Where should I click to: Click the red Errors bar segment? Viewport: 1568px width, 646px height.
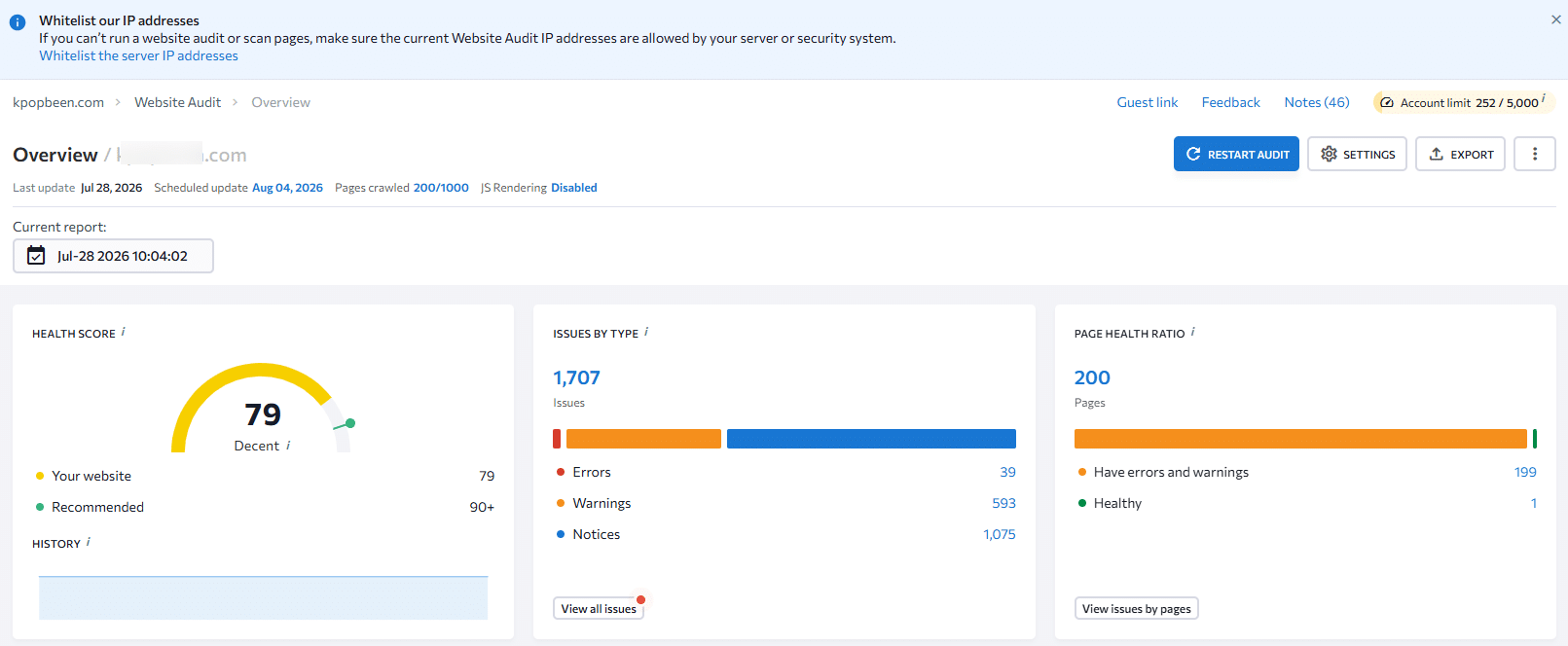click(x=557, y=439)
